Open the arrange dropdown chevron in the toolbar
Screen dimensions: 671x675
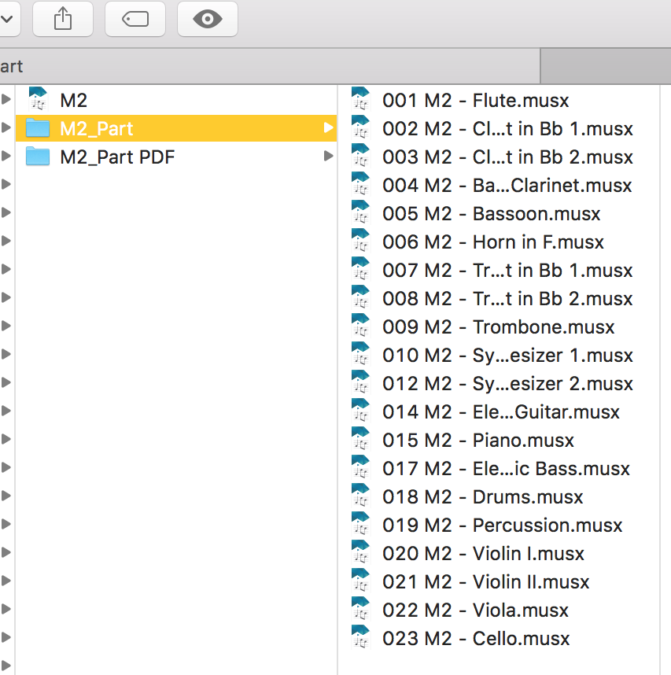tap(7, 19)
